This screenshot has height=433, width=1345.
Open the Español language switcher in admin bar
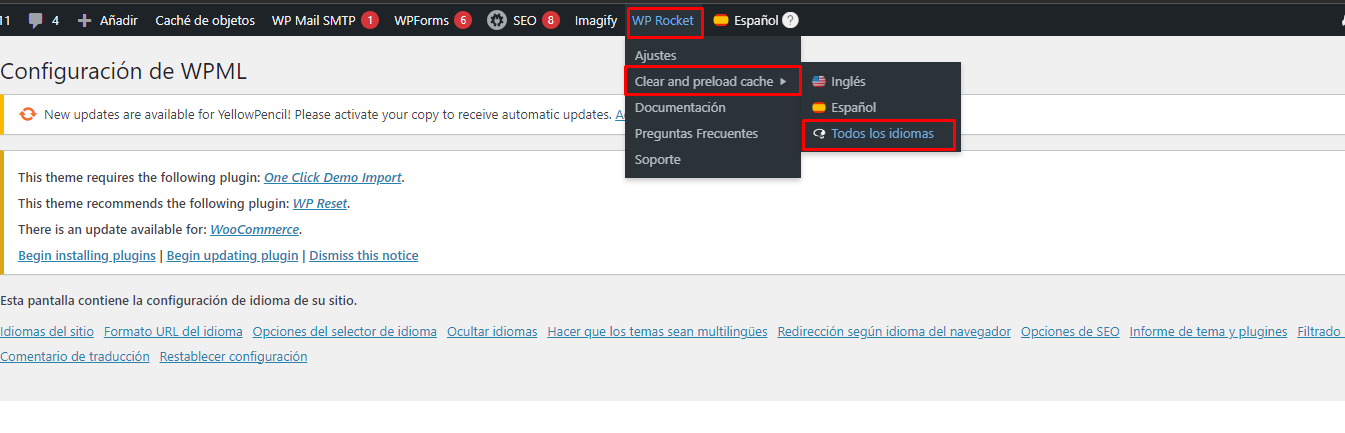755,20
